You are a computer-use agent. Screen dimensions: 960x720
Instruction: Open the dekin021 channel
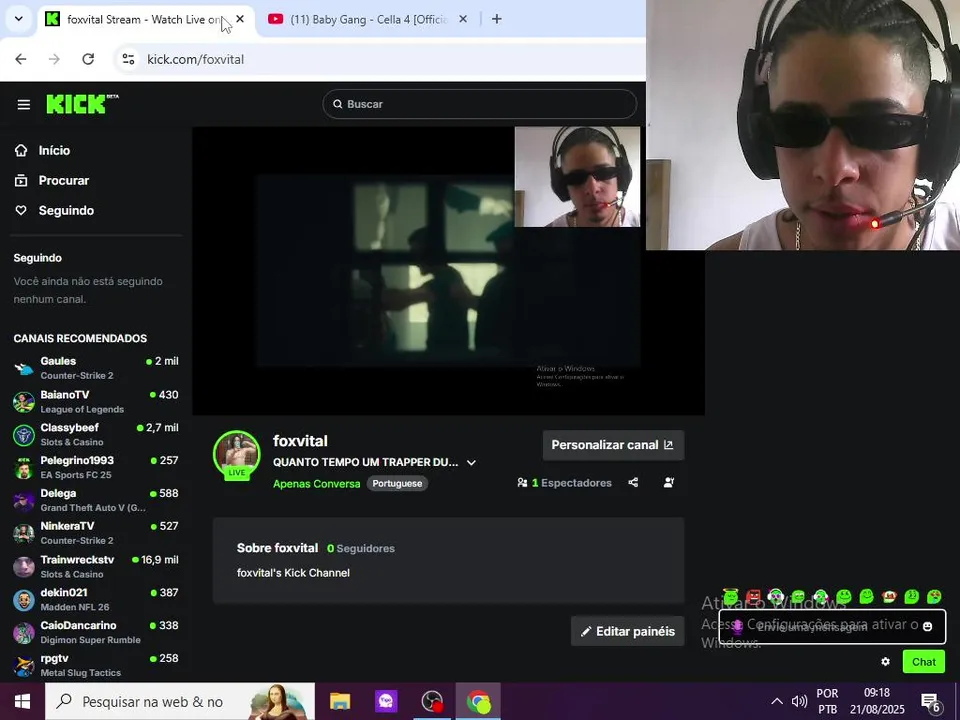(96, 599)
